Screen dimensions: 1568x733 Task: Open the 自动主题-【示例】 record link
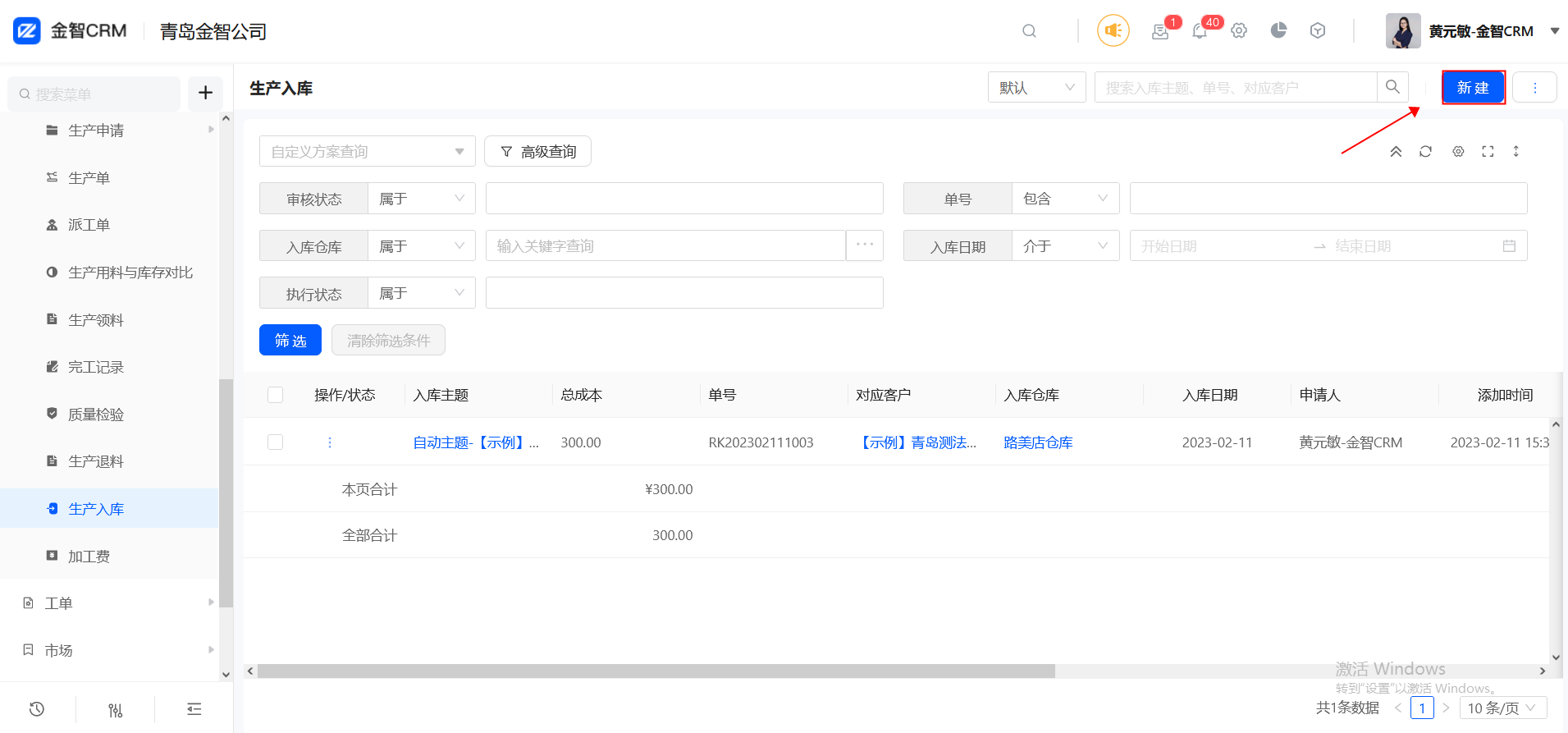[476, 442]
